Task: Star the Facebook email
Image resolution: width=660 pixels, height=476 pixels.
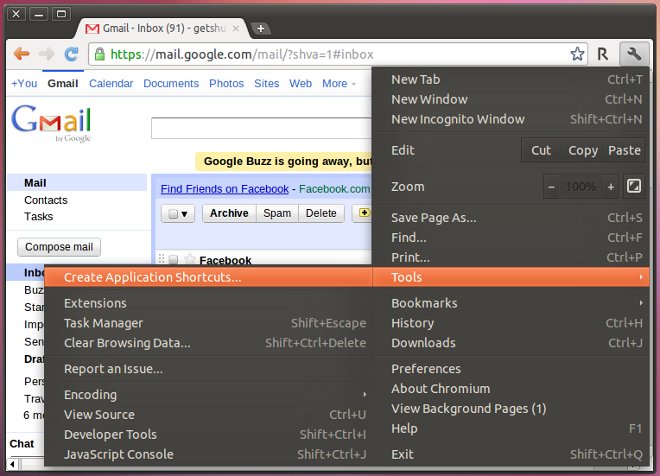Action: click(x=190, y=259)
